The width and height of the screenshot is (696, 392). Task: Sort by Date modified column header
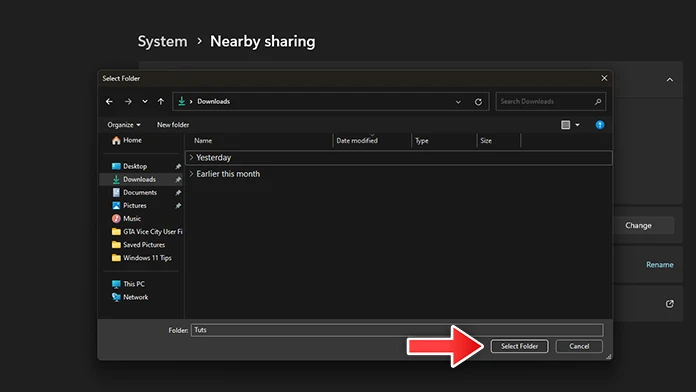[357, 141]
